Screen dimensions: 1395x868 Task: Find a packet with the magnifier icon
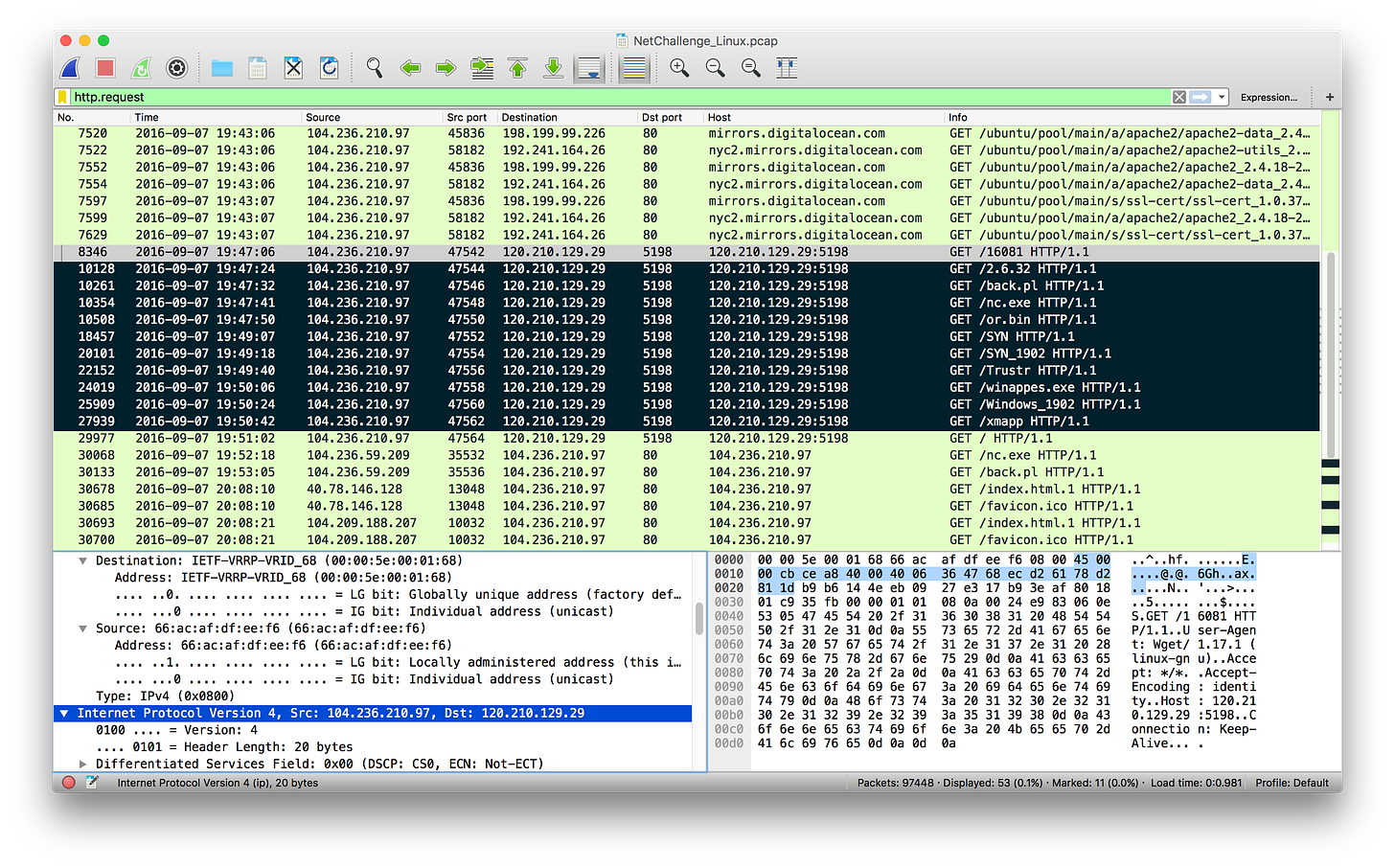click(x=375, y=68)
